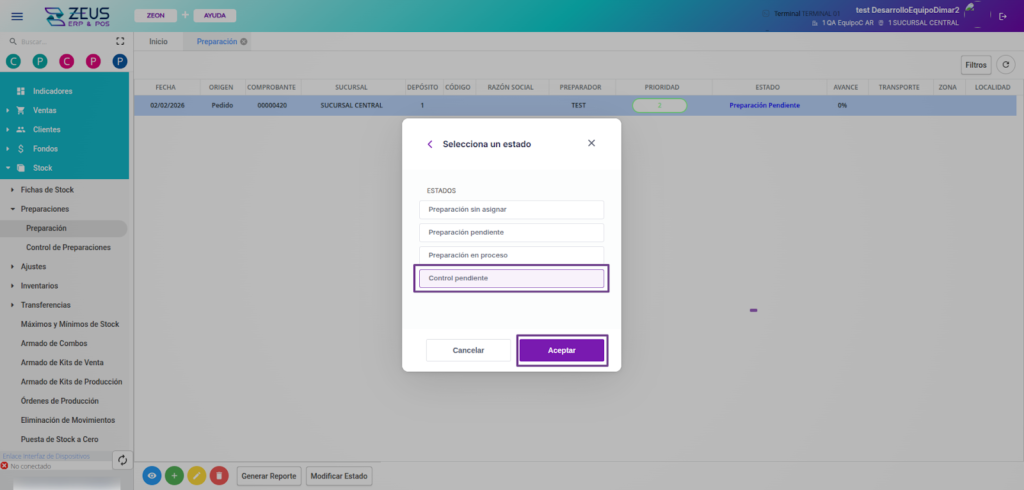This screenshot has height=490, width=1024.
Task: Click the logout icon in header
Action: [x=1003, y=16]
